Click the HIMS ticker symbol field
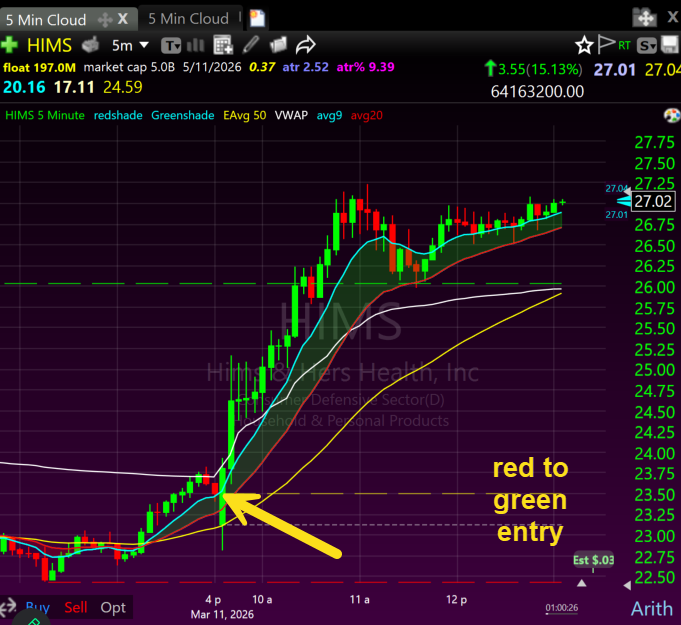681x625 pixels. coord(50,46)
